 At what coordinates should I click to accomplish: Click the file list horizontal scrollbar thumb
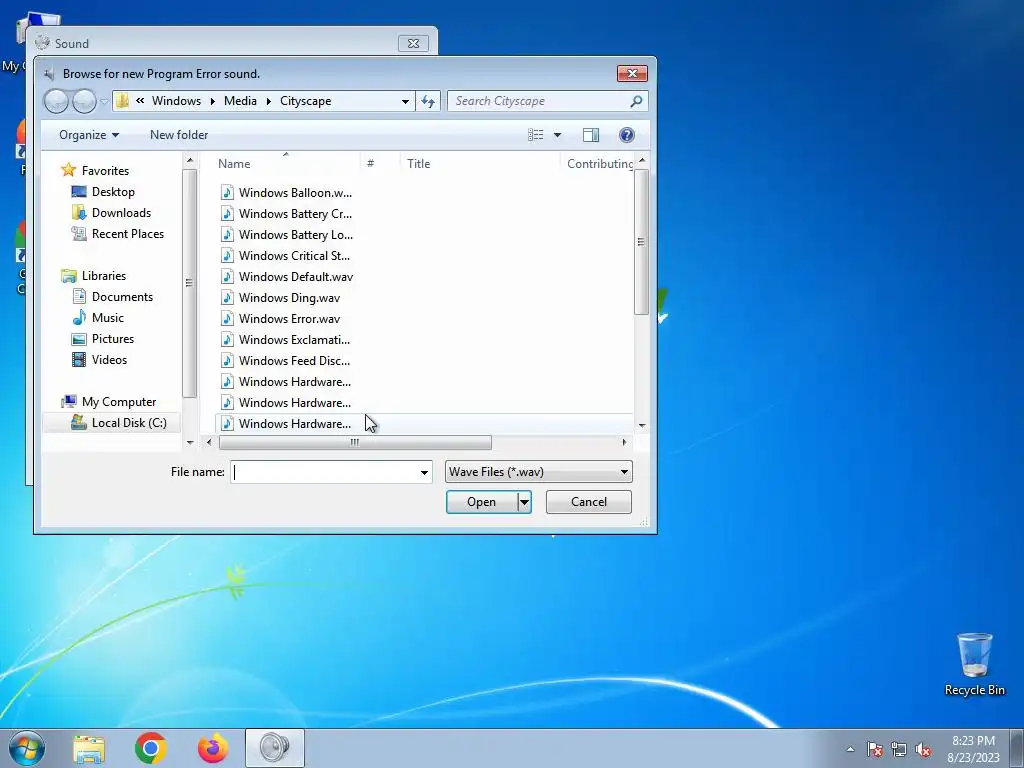pos(355,442)
